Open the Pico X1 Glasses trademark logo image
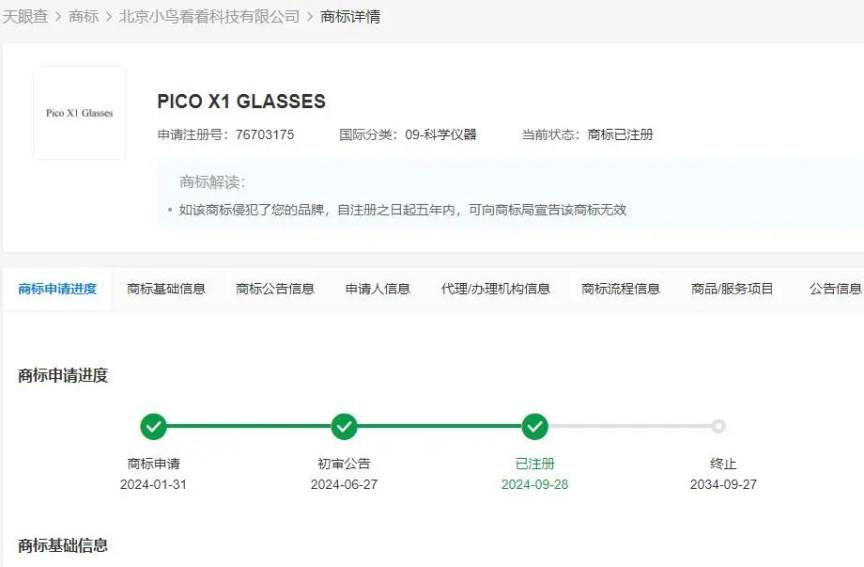Screen dimensions: 864x567 pos(79,113)
